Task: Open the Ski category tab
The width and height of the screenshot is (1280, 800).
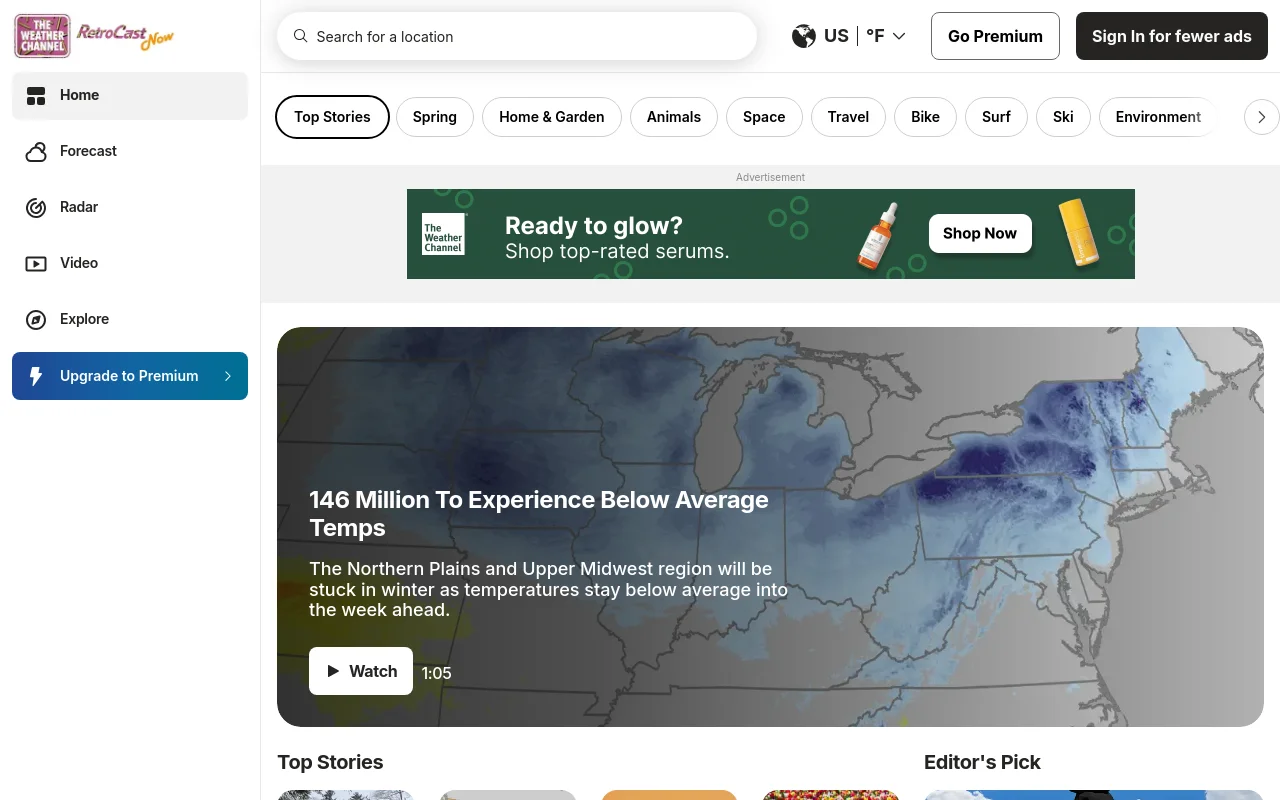Action: point(1063,117)
